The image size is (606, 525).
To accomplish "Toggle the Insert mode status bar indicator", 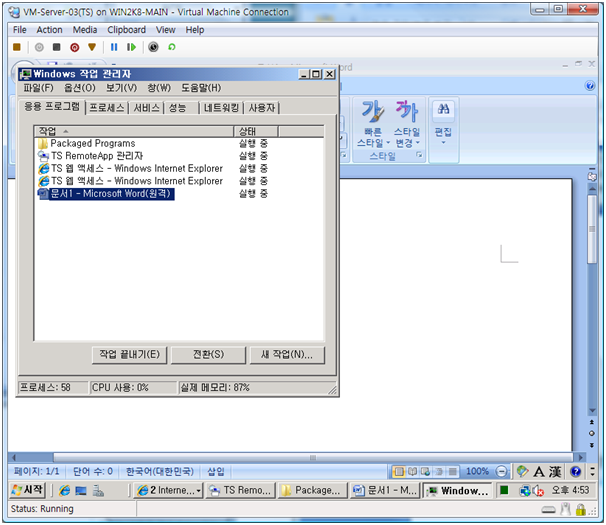I will coord(216,471).
